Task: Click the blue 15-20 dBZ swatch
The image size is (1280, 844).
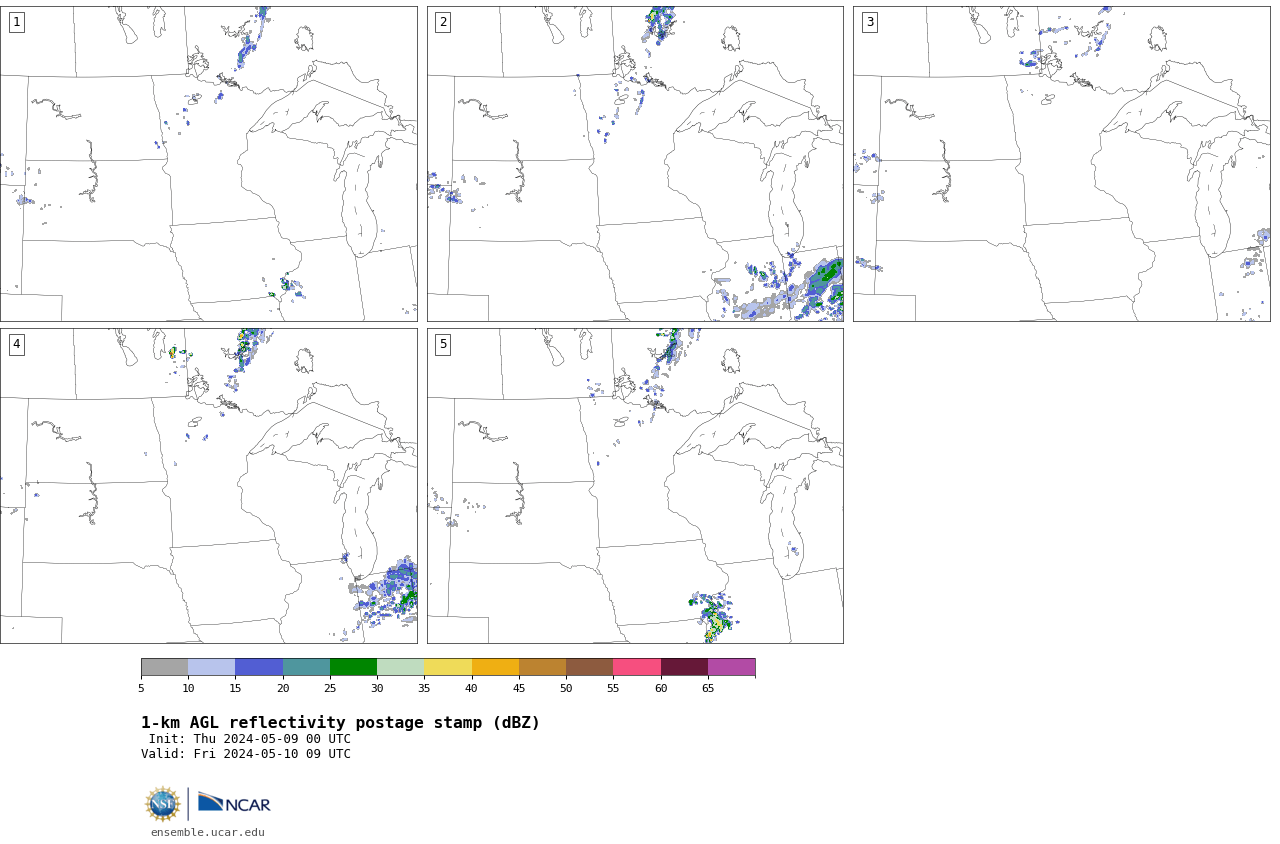Action: click(x=259, y=667)
